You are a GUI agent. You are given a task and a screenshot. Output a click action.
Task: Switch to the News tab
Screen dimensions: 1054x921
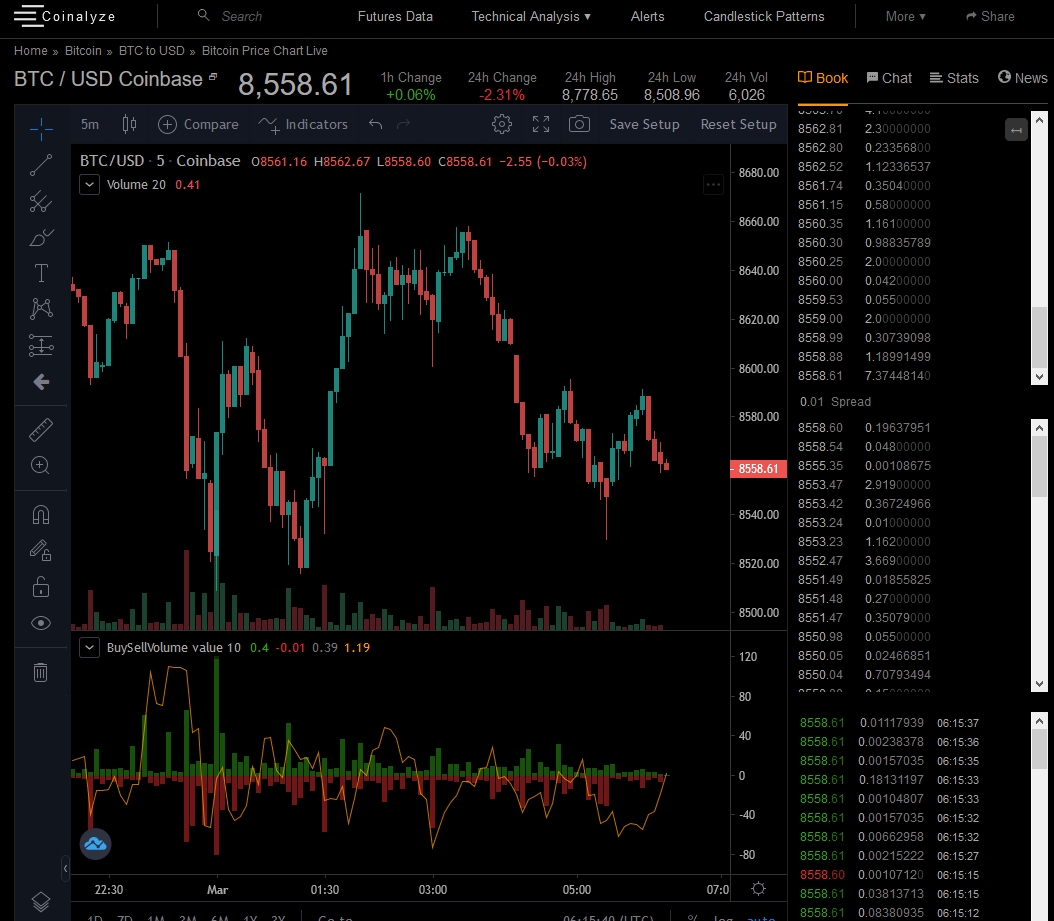(x=1022, y=78)
